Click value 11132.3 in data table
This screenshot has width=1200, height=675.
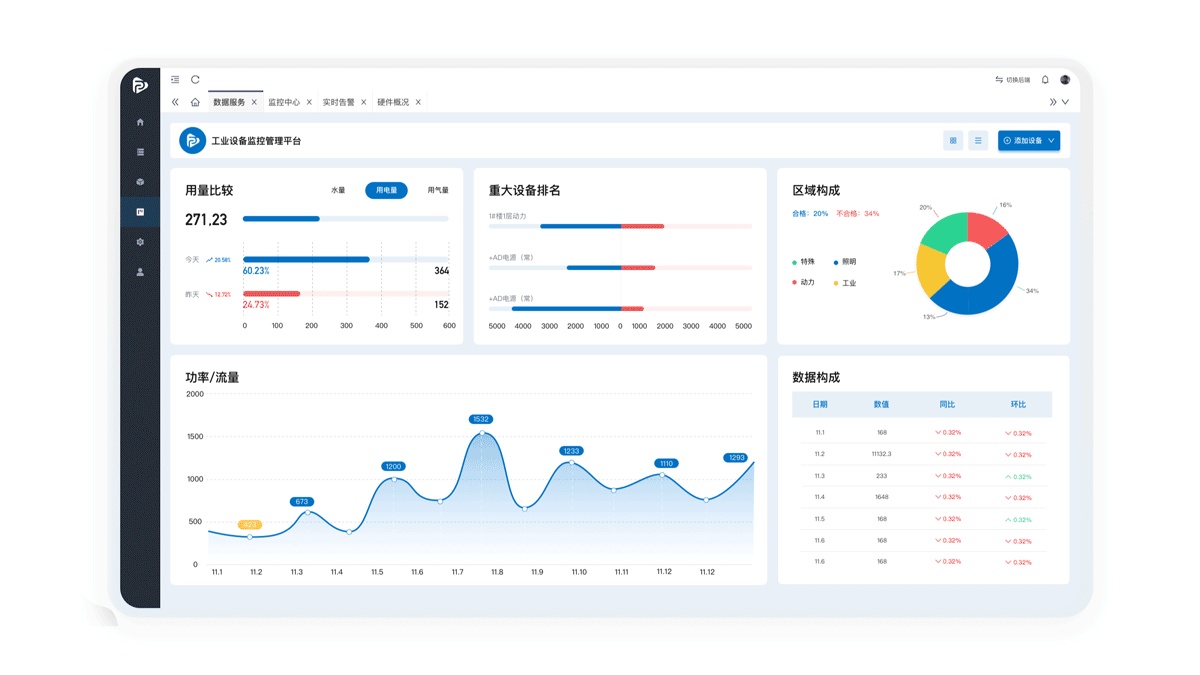click(x=881, y=454)
